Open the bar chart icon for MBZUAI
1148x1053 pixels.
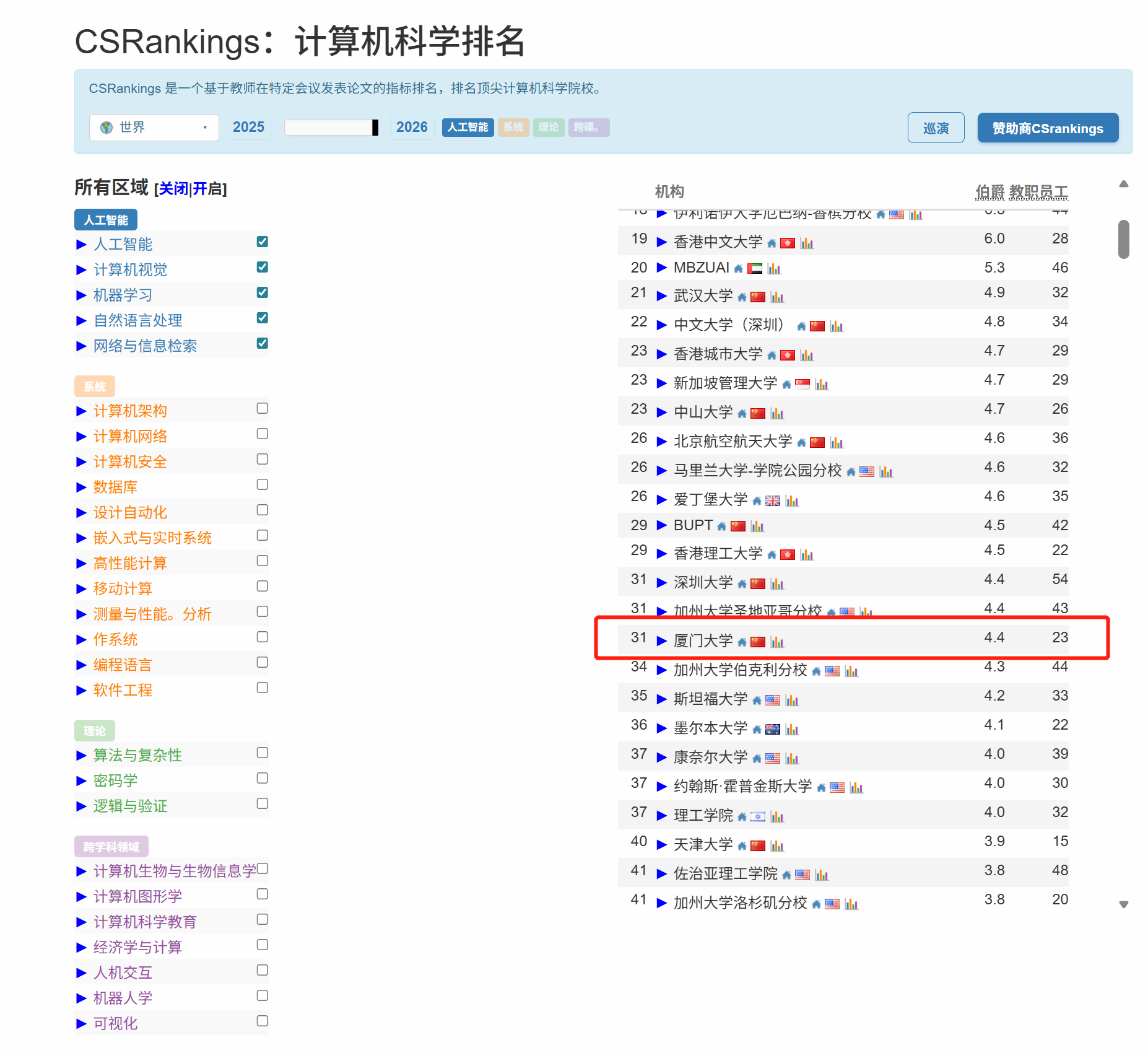point(774,269)
